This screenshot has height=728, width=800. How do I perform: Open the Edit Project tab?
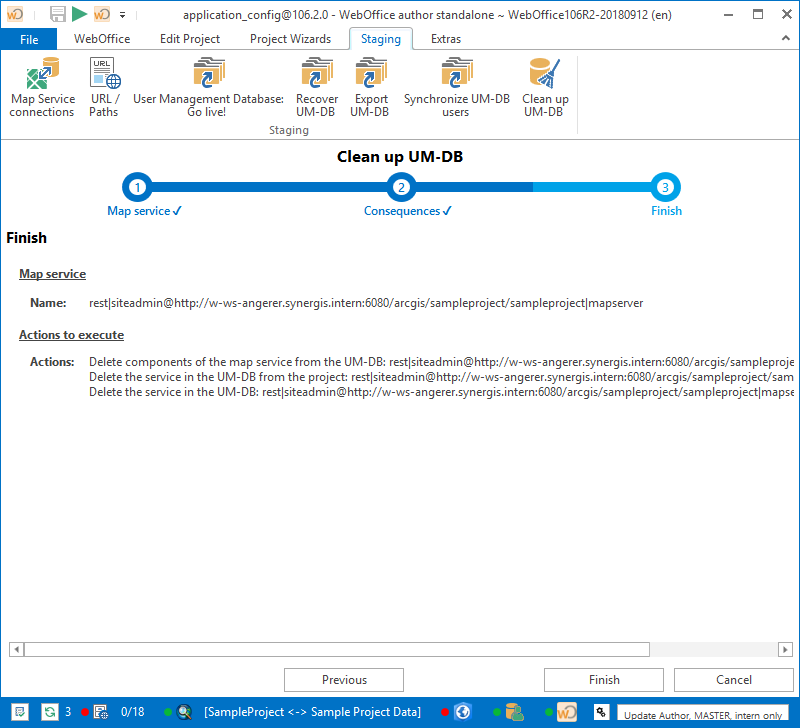[x=189, y=39]
